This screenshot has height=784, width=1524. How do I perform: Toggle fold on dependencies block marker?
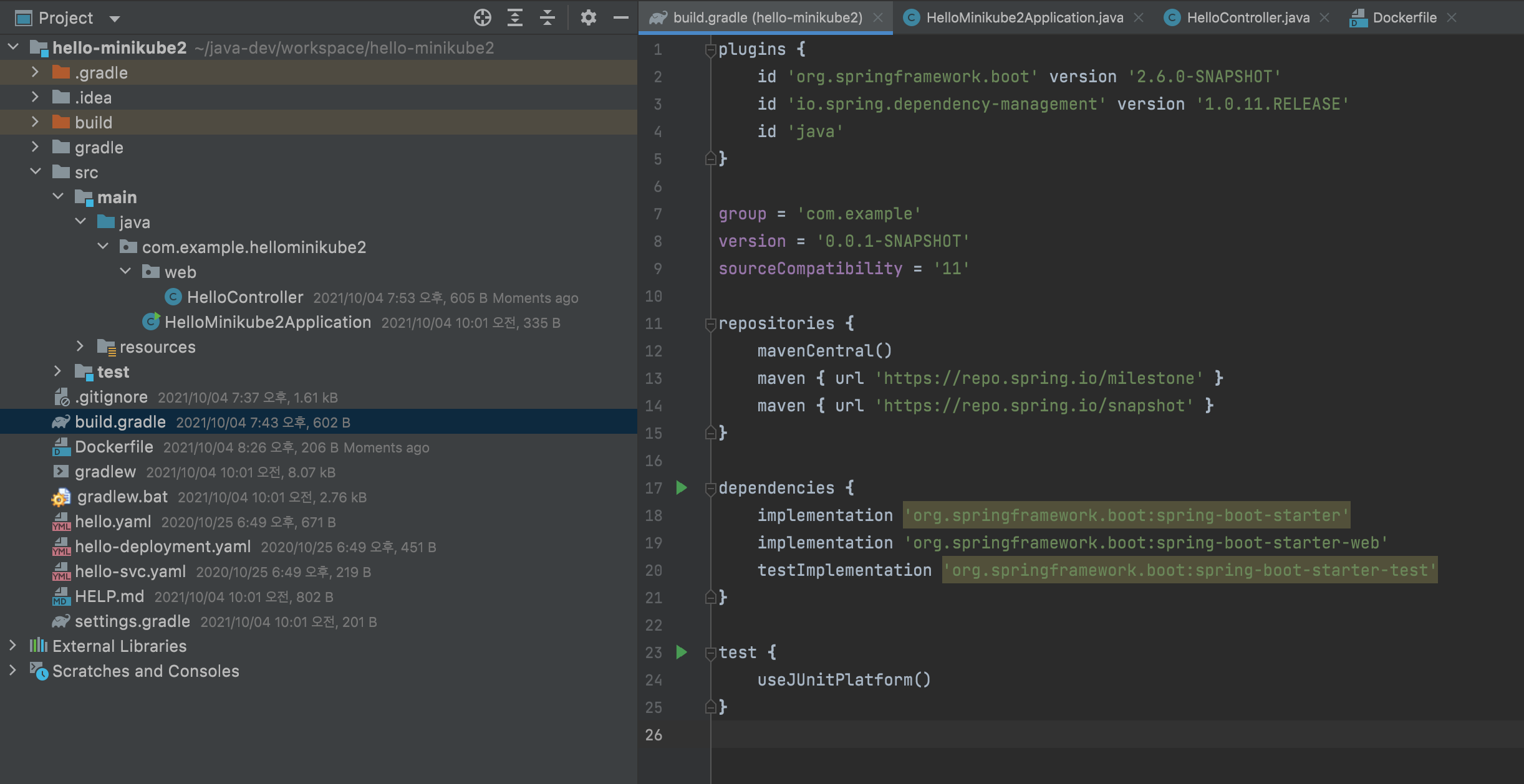pyautogui.click(x=710, y=489)
